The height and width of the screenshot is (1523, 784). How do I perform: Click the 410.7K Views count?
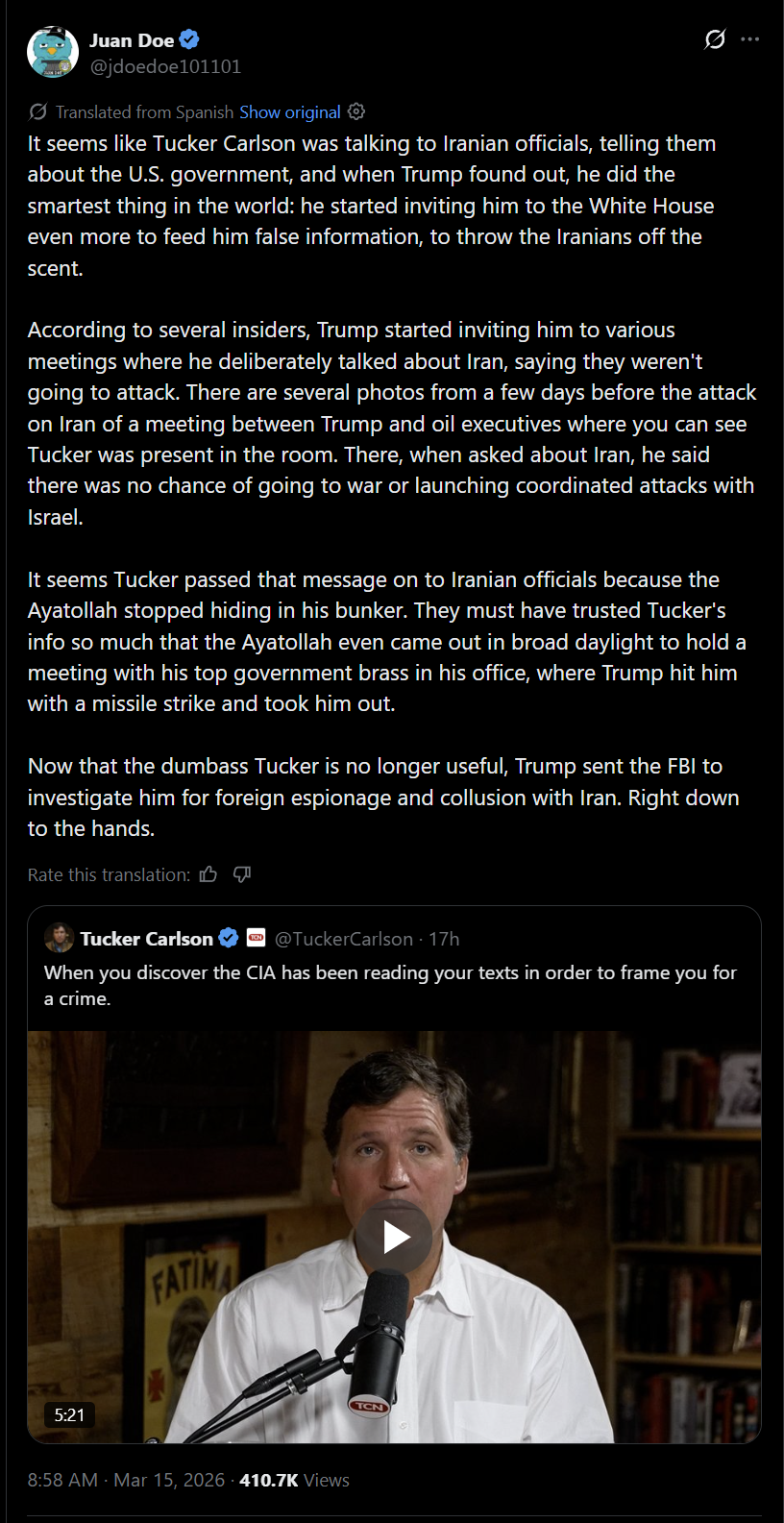click(294, 1480)
